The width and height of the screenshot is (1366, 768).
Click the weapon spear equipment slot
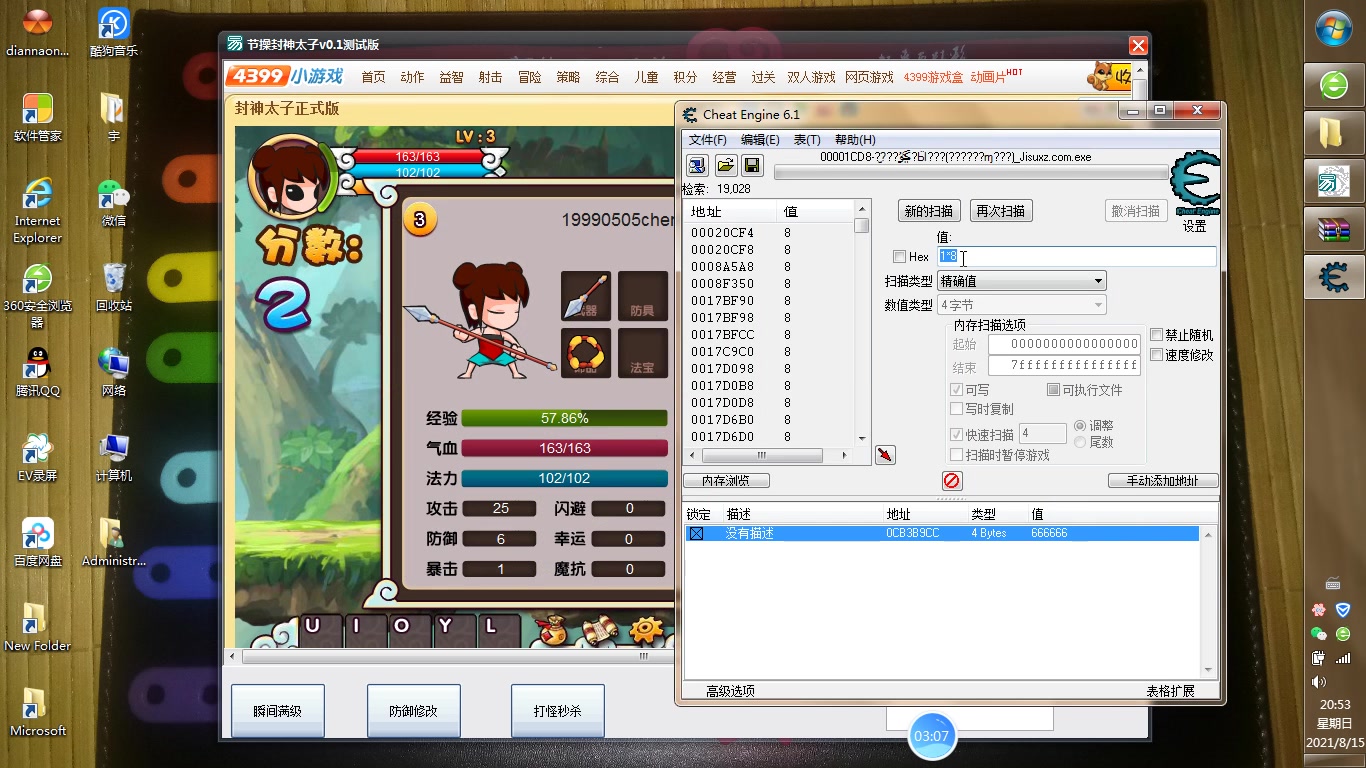[586, 297]
